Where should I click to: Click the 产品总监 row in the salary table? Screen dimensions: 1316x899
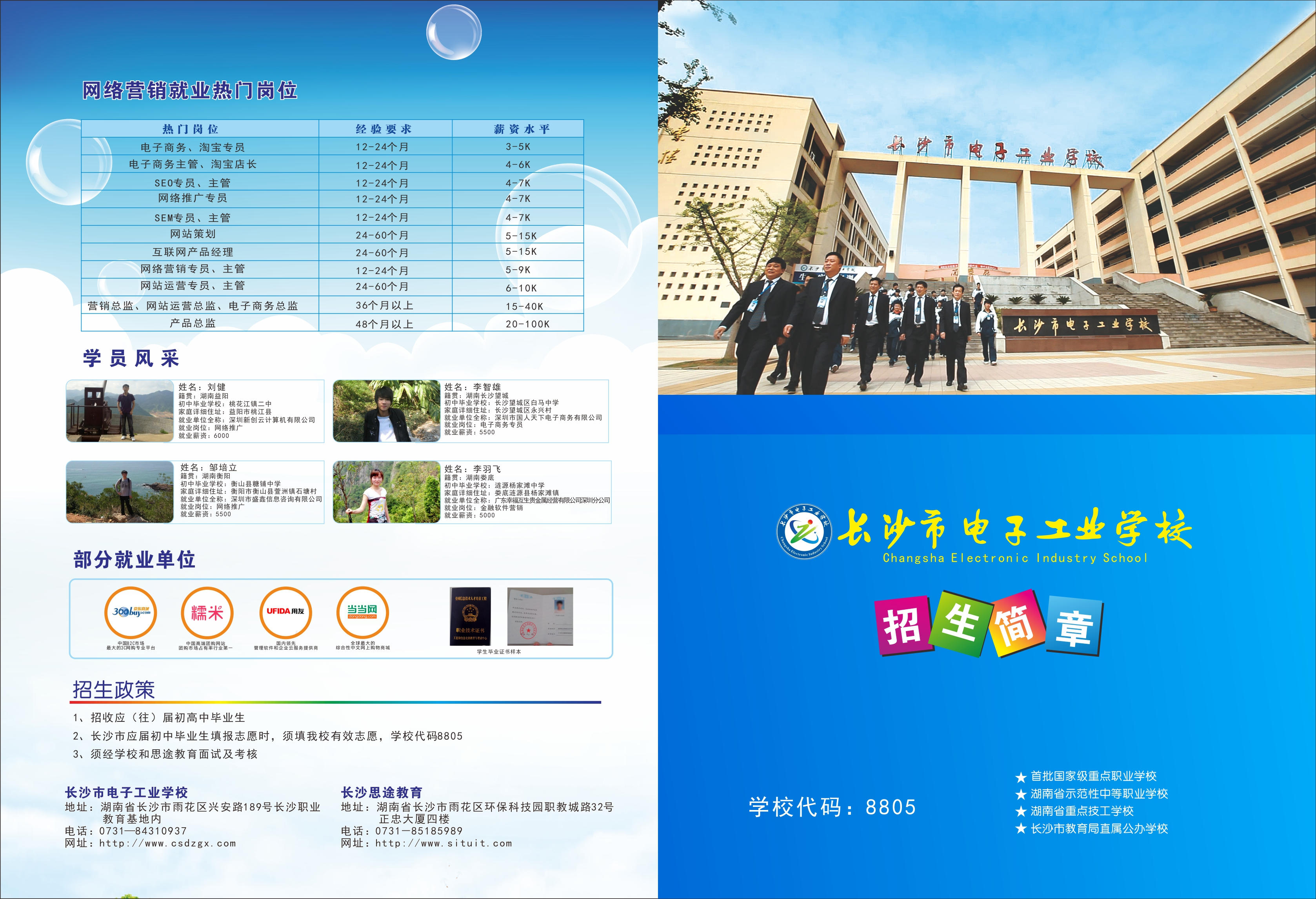(193, 323)
